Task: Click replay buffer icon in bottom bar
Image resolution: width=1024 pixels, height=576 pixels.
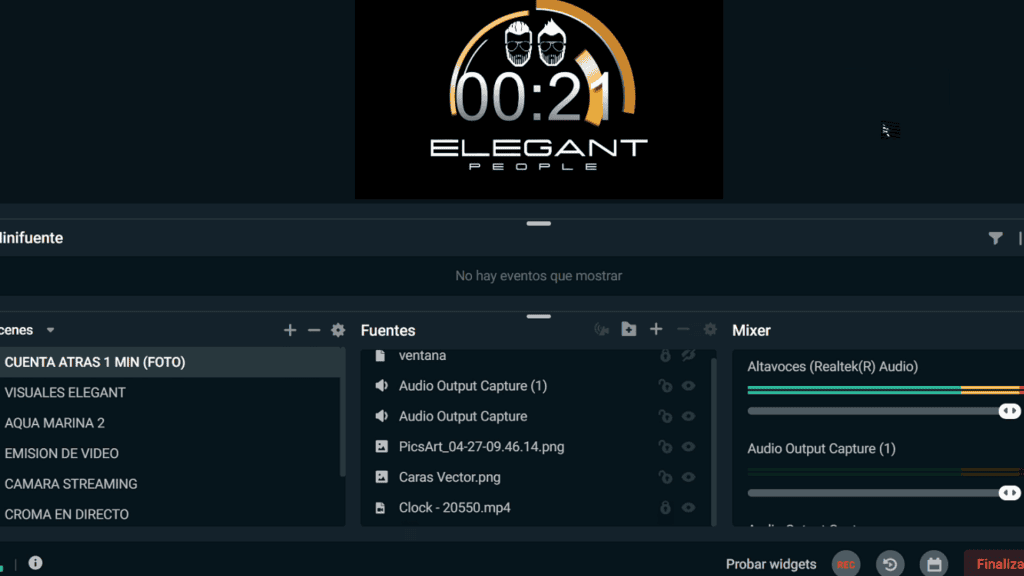Action: [x=890, y=564]
